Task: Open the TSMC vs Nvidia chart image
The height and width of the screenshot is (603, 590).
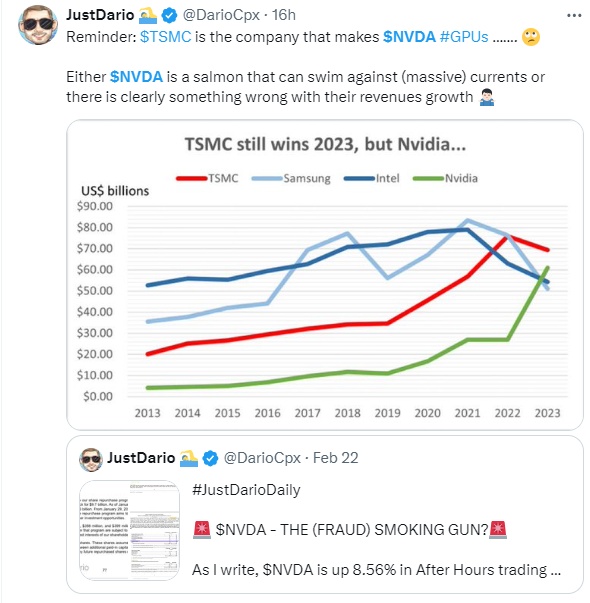Action: pyautogui.click(x=325, y=275)
